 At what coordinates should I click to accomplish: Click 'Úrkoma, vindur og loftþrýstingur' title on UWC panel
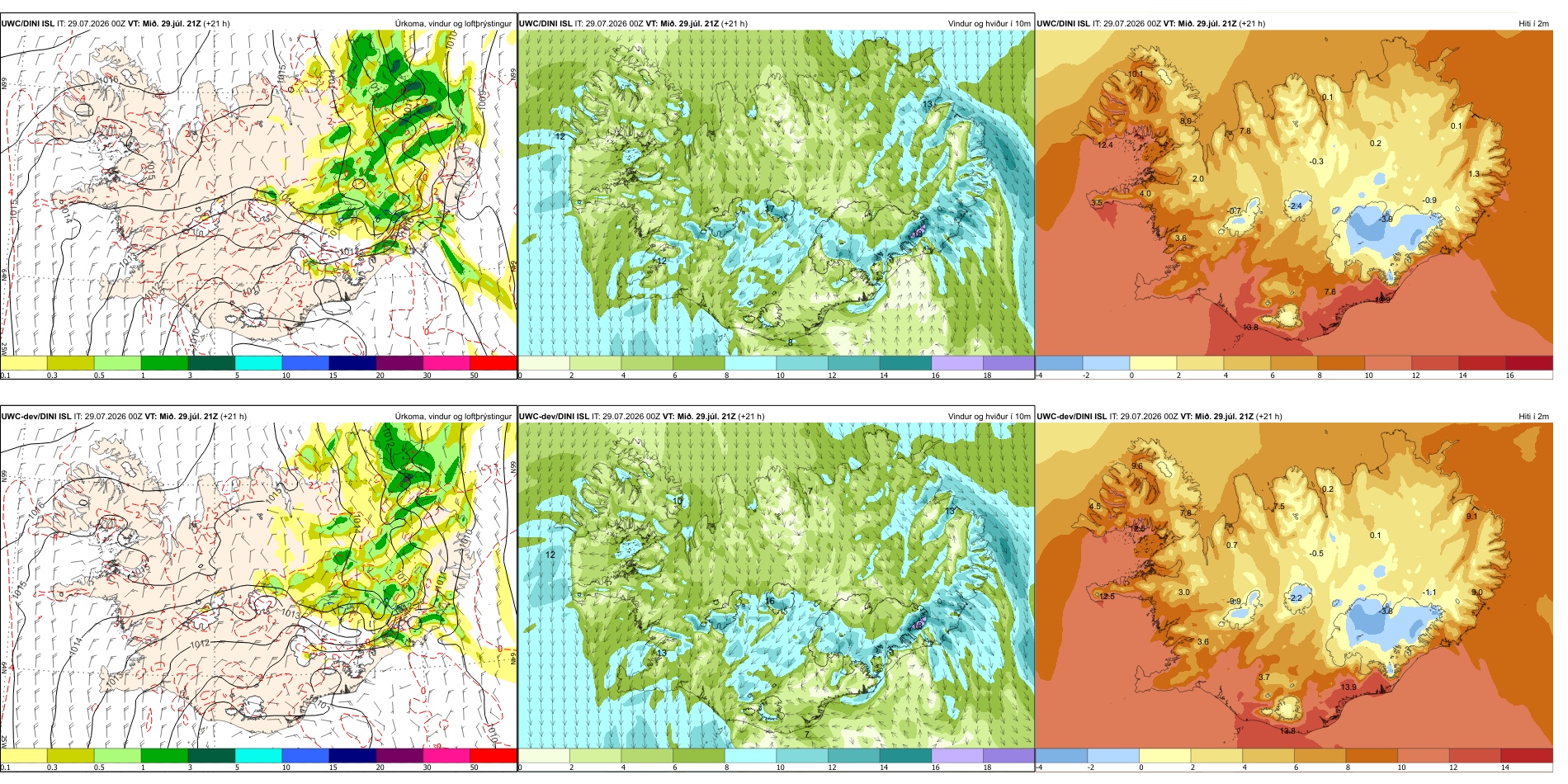click(453, 24)
